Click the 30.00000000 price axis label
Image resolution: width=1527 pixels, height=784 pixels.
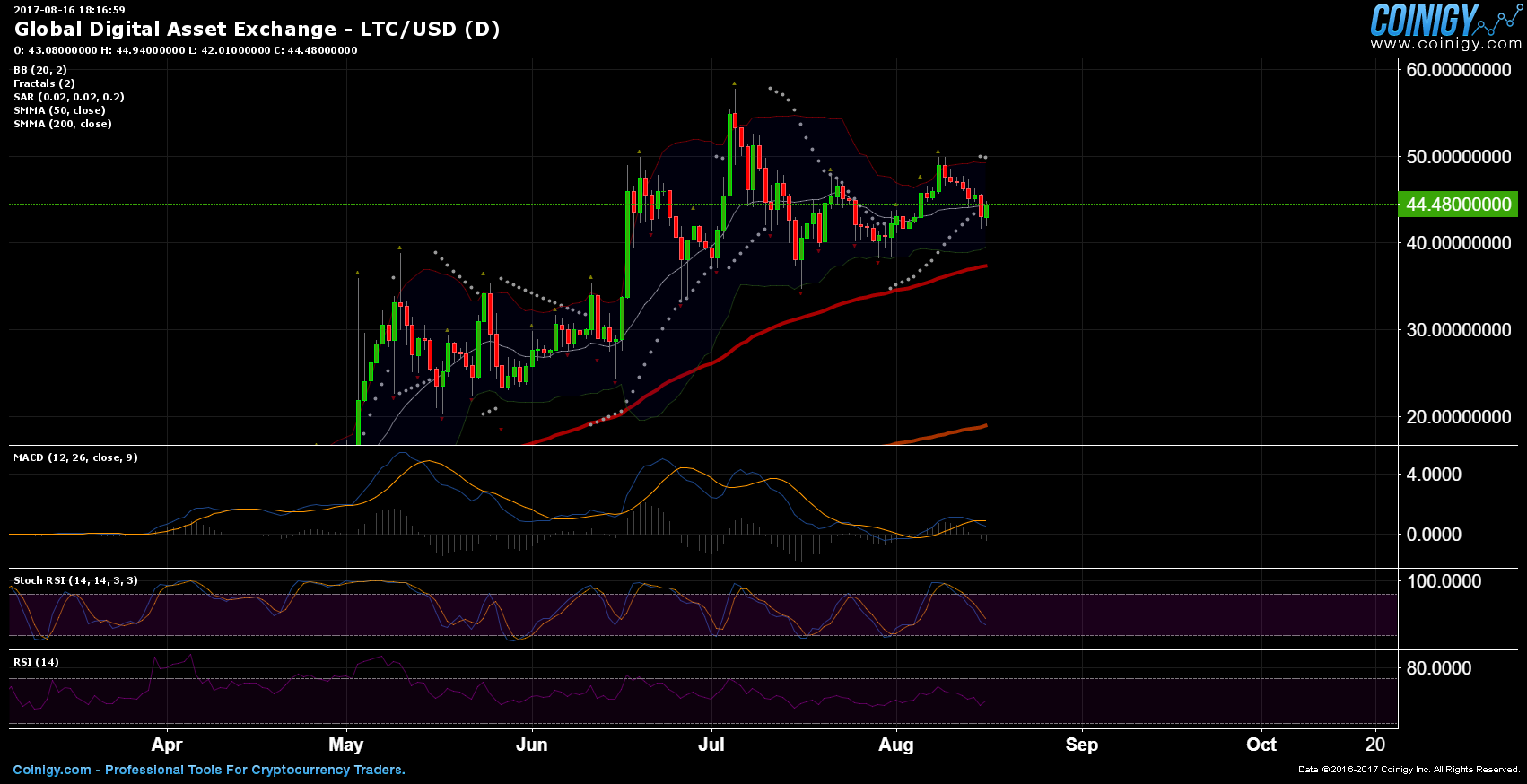pos(1459,330)
